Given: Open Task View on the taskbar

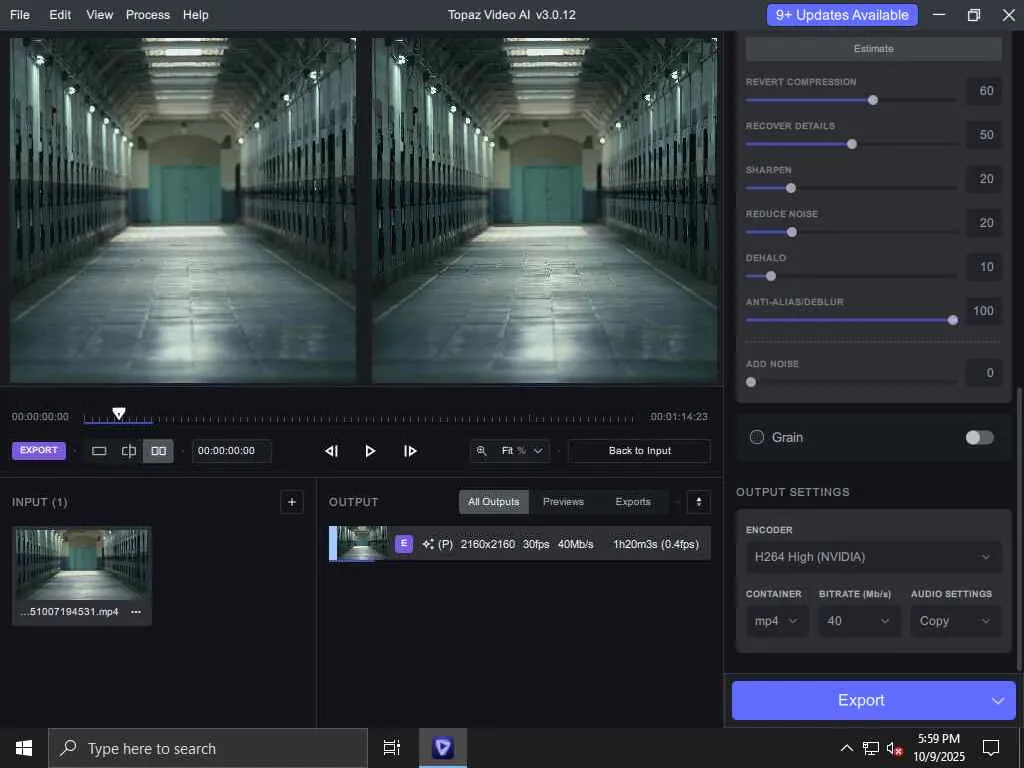Looking at the screenshot, I should point(392,748).
